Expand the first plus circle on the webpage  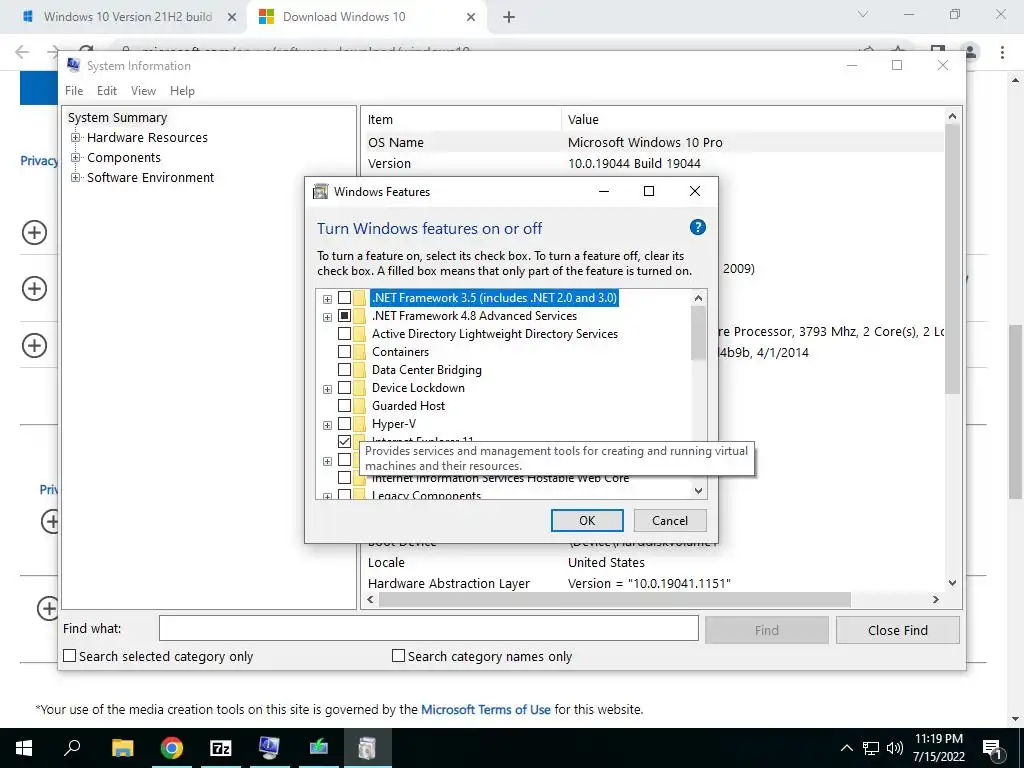click(x=35, y=232)
